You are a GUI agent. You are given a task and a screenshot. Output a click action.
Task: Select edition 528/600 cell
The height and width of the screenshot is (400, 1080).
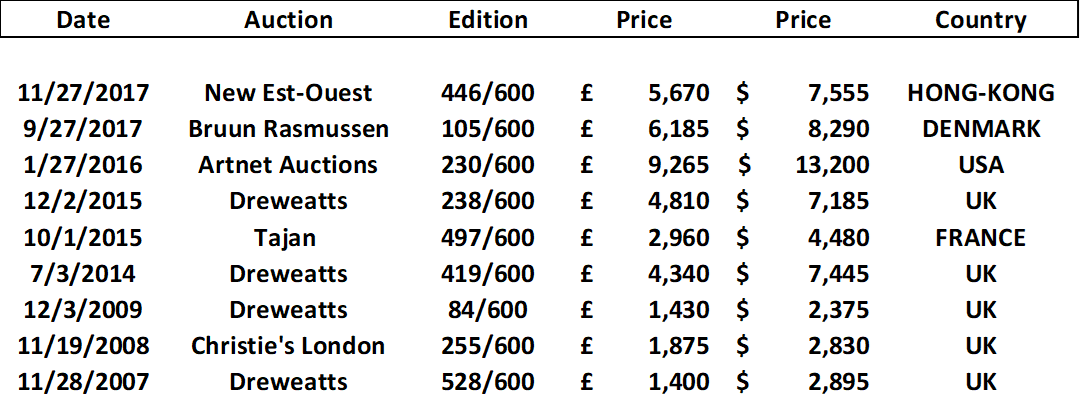click(x=488, y=382)
